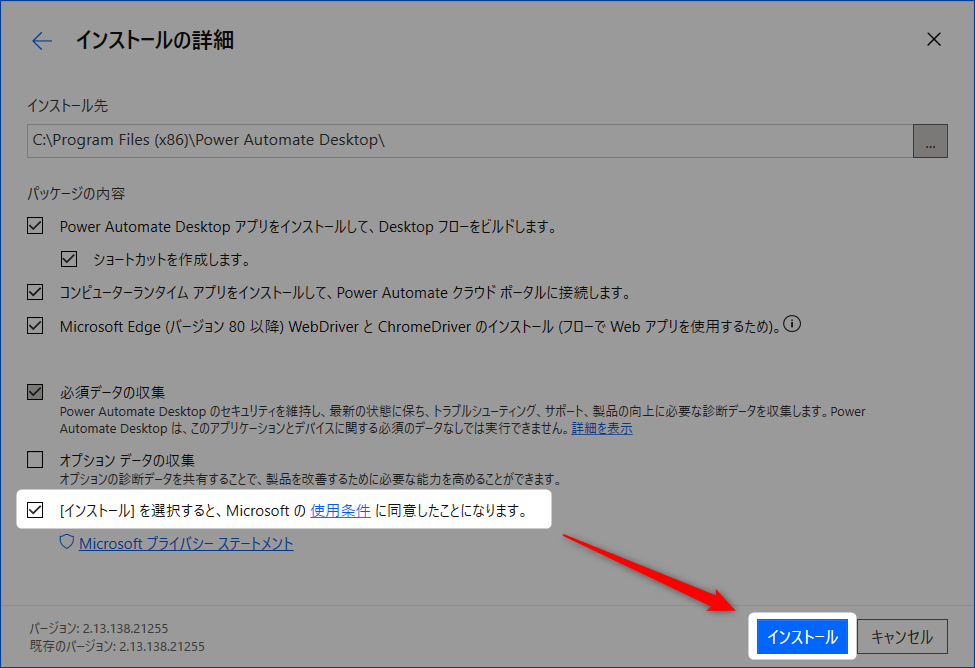Open the 詳細を表示 link

pyautogui.click(x=602, y=428)
